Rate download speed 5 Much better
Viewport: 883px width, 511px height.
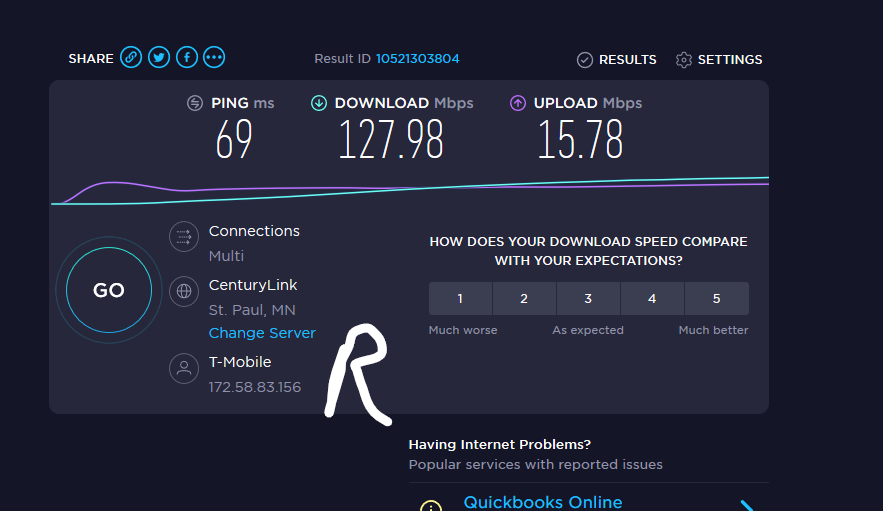716,299
